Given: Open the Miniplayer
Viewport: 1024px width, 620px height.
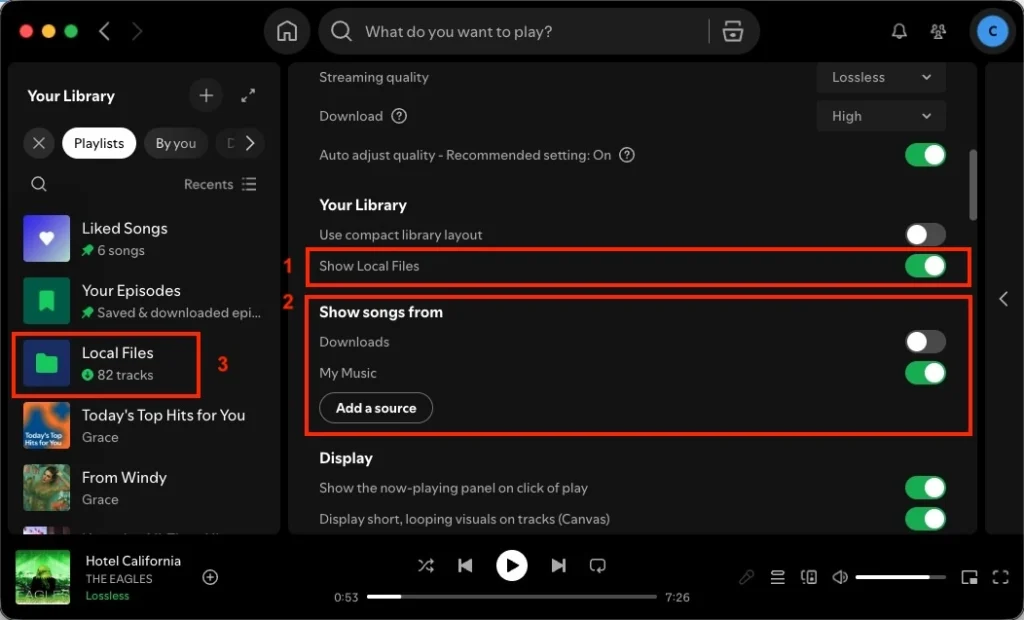Looking at the screenshot, I should [x=968, y=577].
